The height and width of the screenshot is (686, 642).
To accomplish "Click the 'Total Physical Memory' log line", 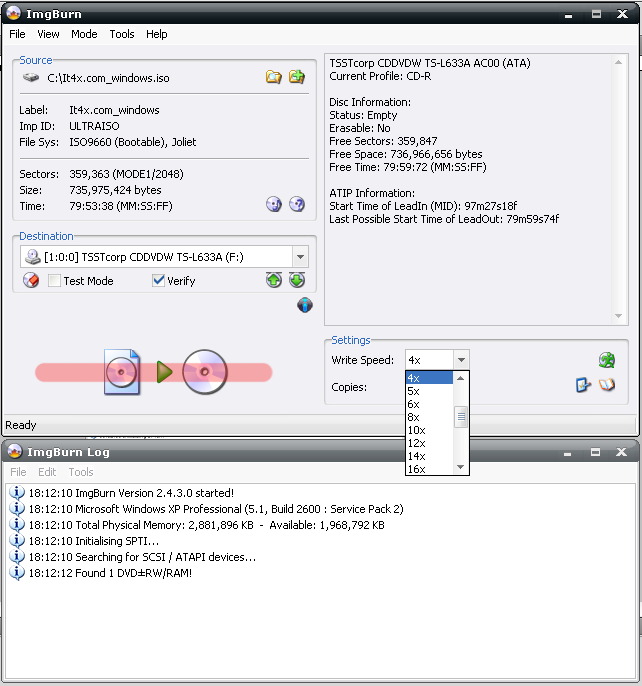I will tap(207, 525).
